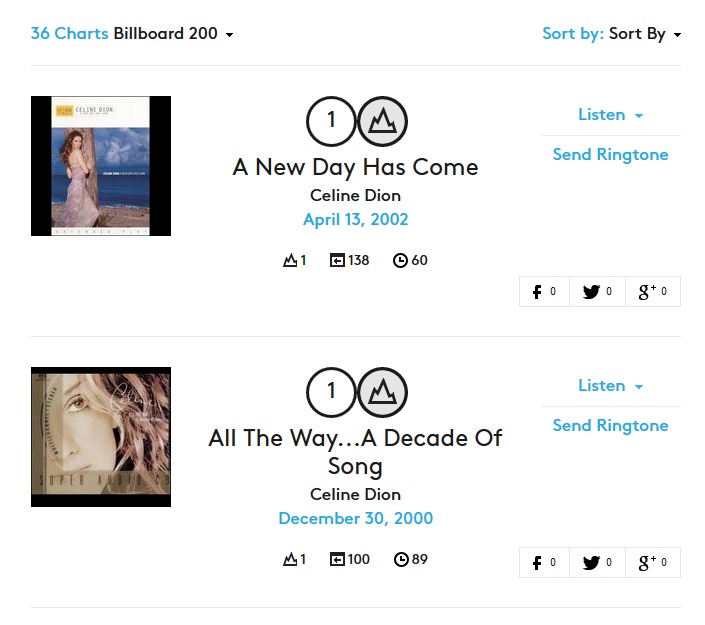
Task: Click the peak crown badge beside A New Day Has Come rank
Action: coord(382,122)
